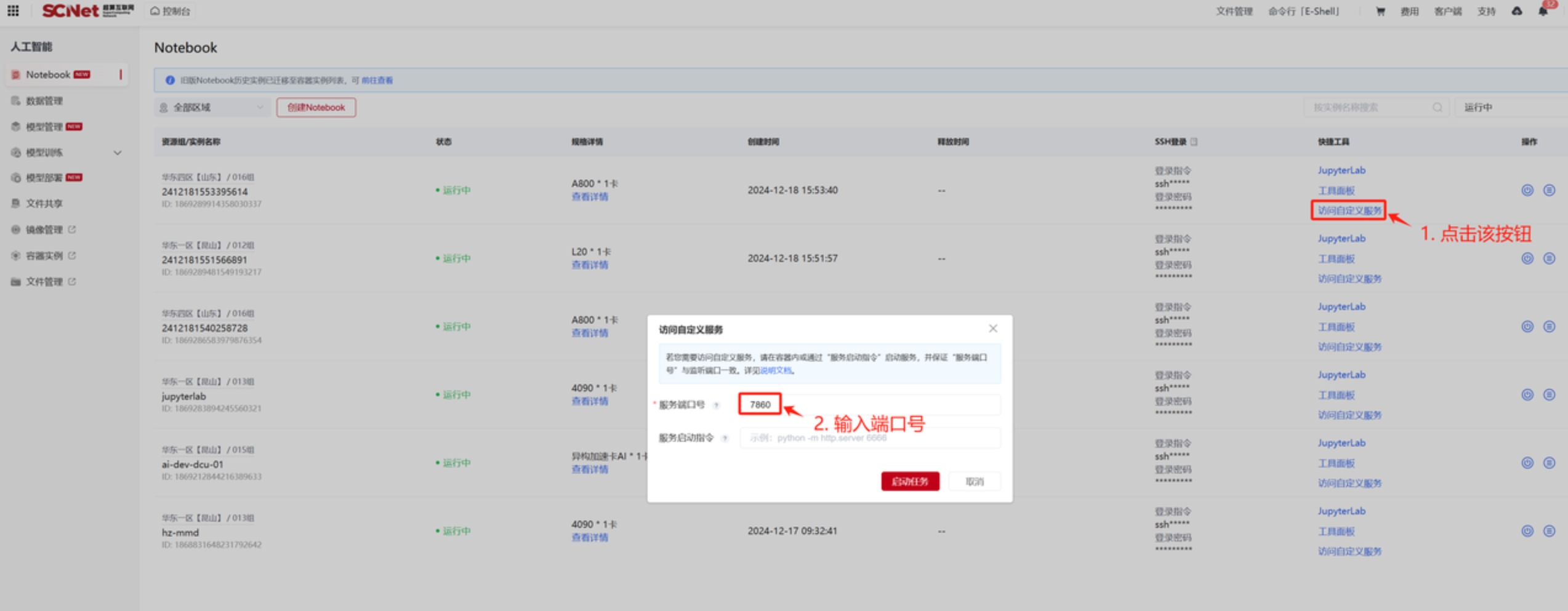Select 数据管理 in the sidebar
The height and width of the screenshot is (611, 1568).
click(44, 101)
